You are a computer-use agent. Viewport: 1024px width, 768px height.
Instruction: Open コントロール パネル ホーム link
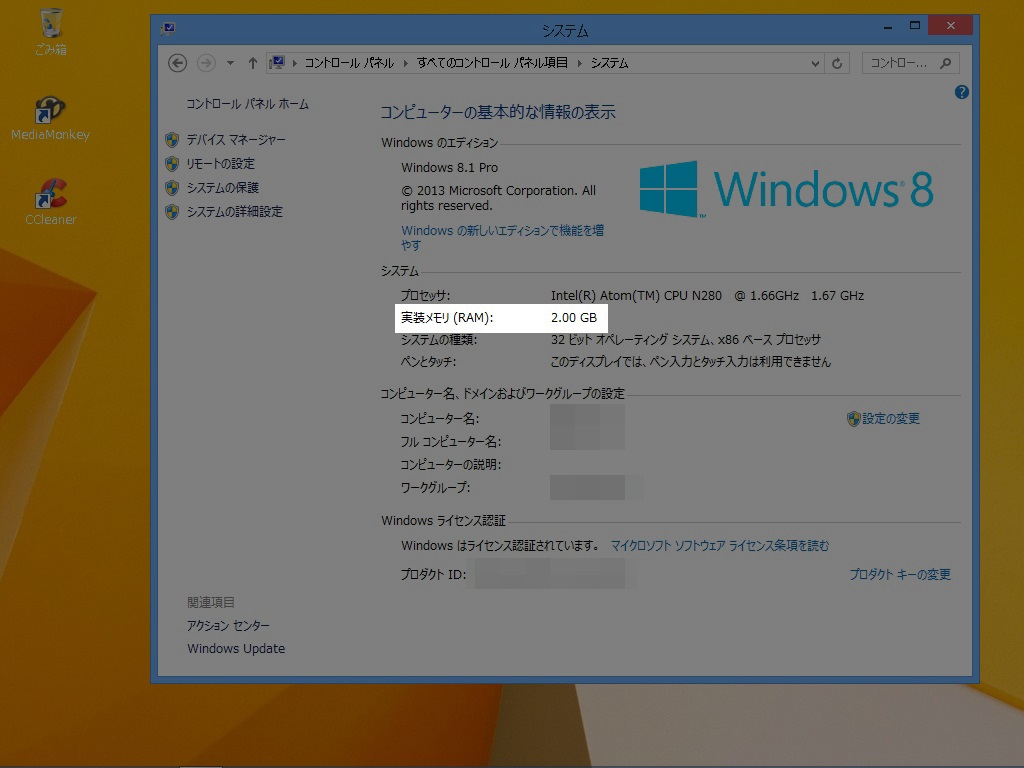(x=248, y=104)
